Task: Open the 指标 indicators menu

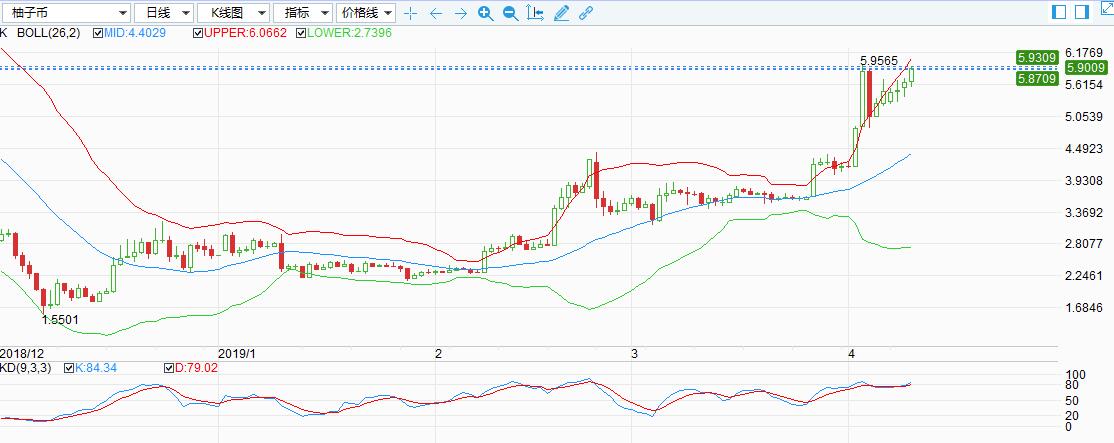Action: (302, 13)
